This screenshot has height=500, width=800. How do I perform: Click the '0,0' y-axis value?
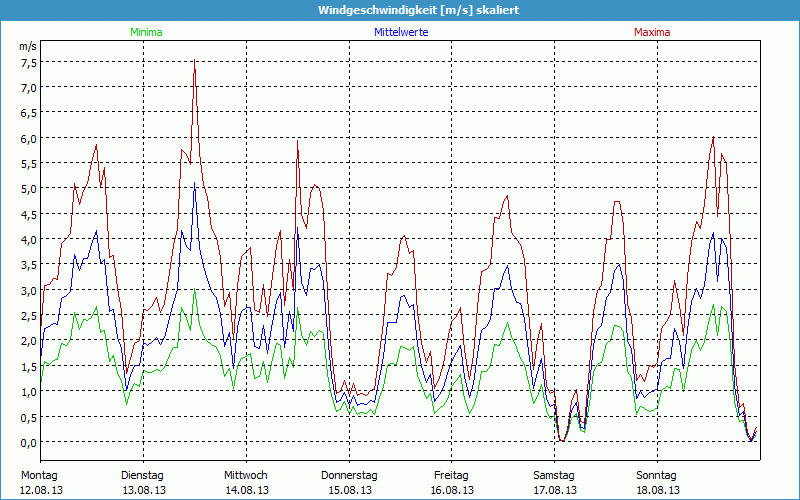pos(29,443)
